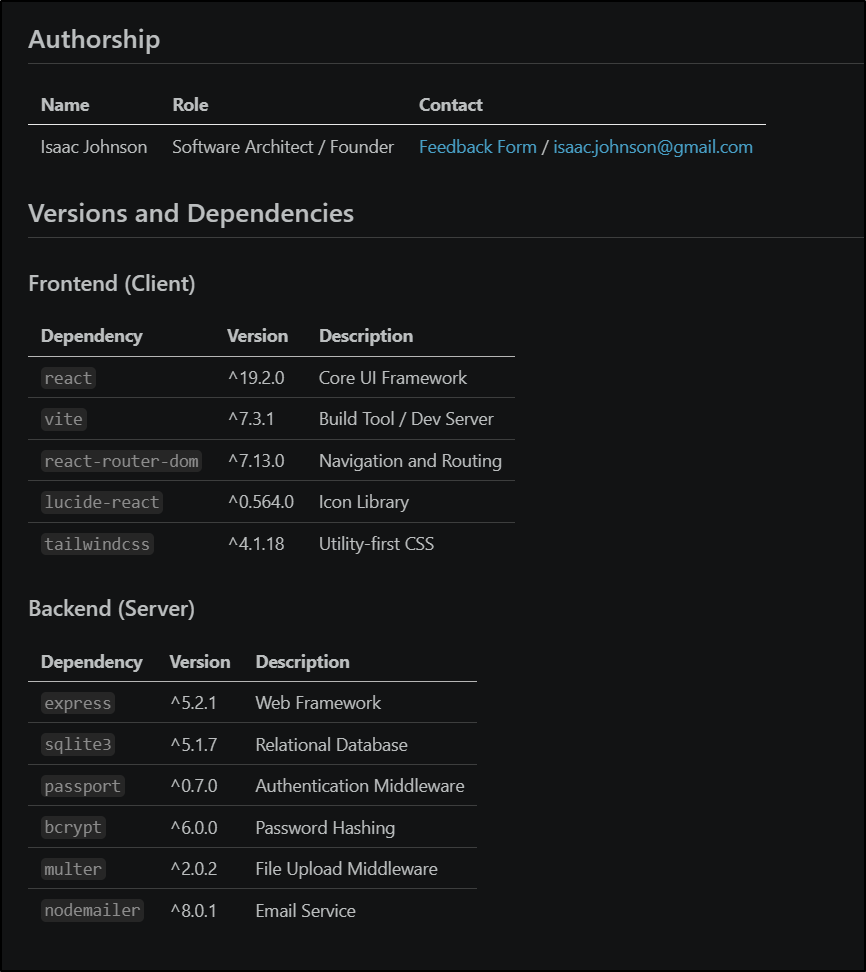
Task: Select the express dependency name
Action: [x=77, y=703]
